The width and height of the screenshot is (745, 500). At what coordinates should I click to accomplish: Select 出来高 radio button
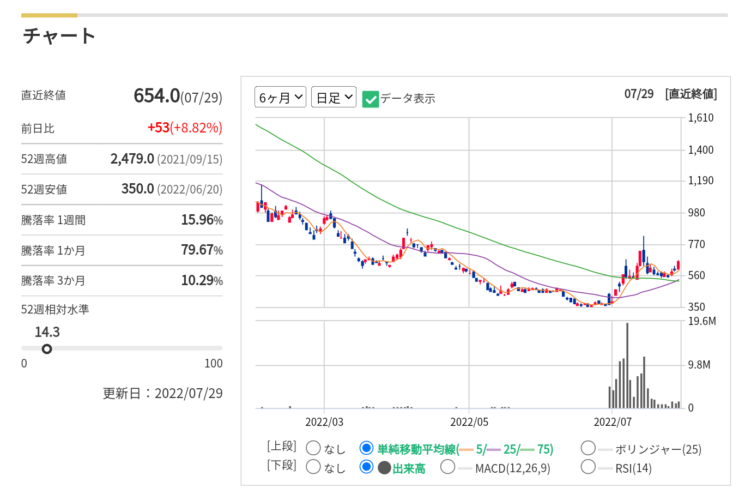pyautogui.click(x=366, y=467)
